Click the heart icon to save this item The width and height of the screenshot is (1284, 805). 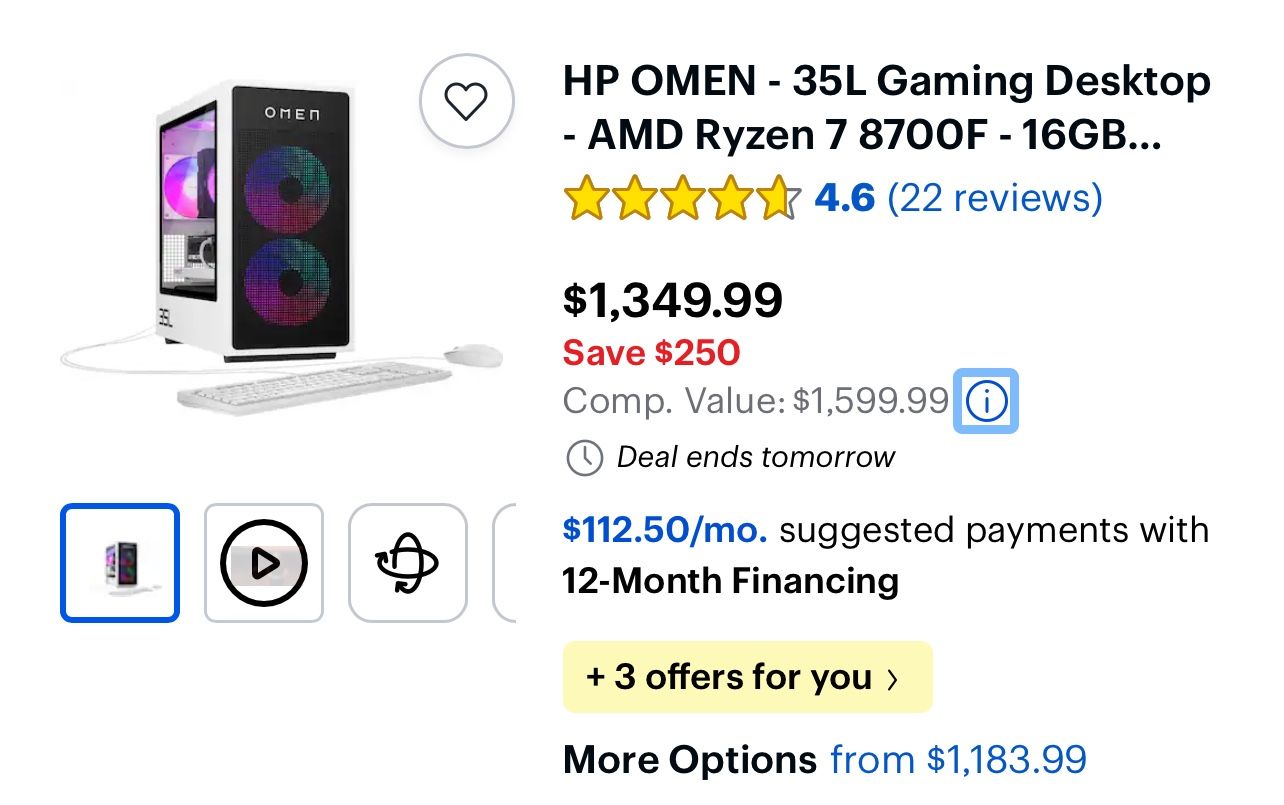tap(466, 101)
